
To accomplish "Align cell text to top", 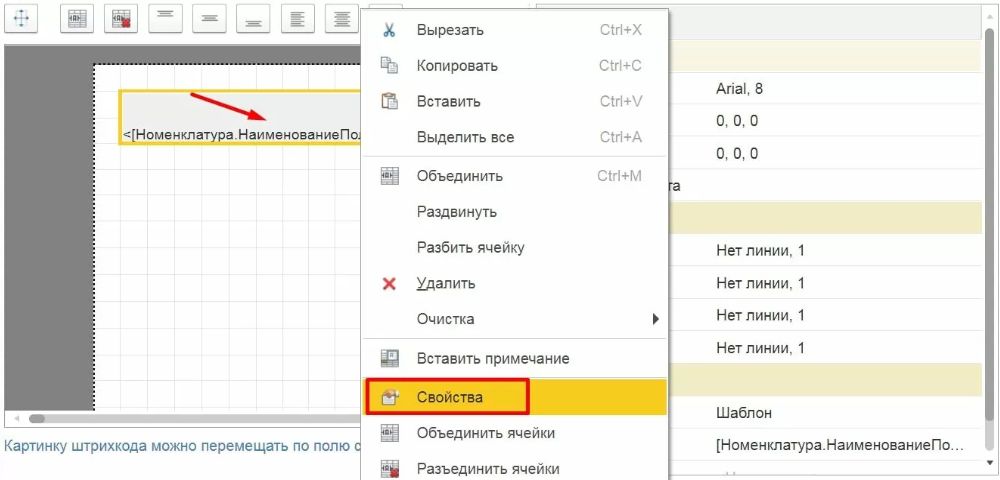I will [165, 18].
